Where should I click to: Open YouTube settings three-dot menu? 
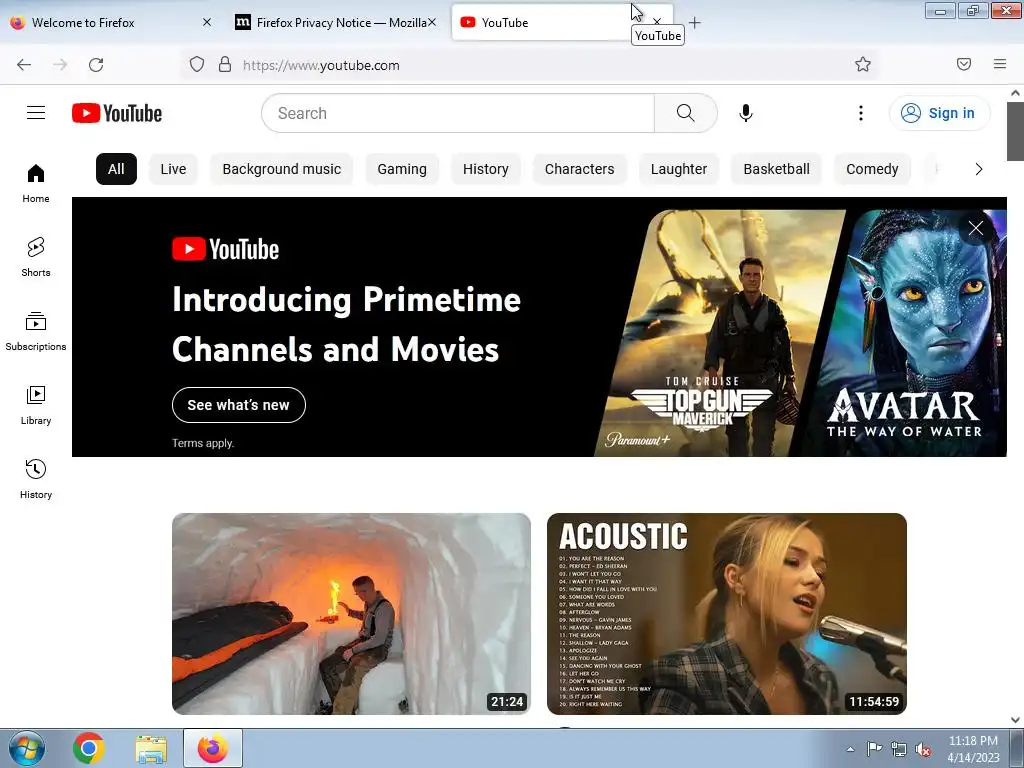point(861,113)
